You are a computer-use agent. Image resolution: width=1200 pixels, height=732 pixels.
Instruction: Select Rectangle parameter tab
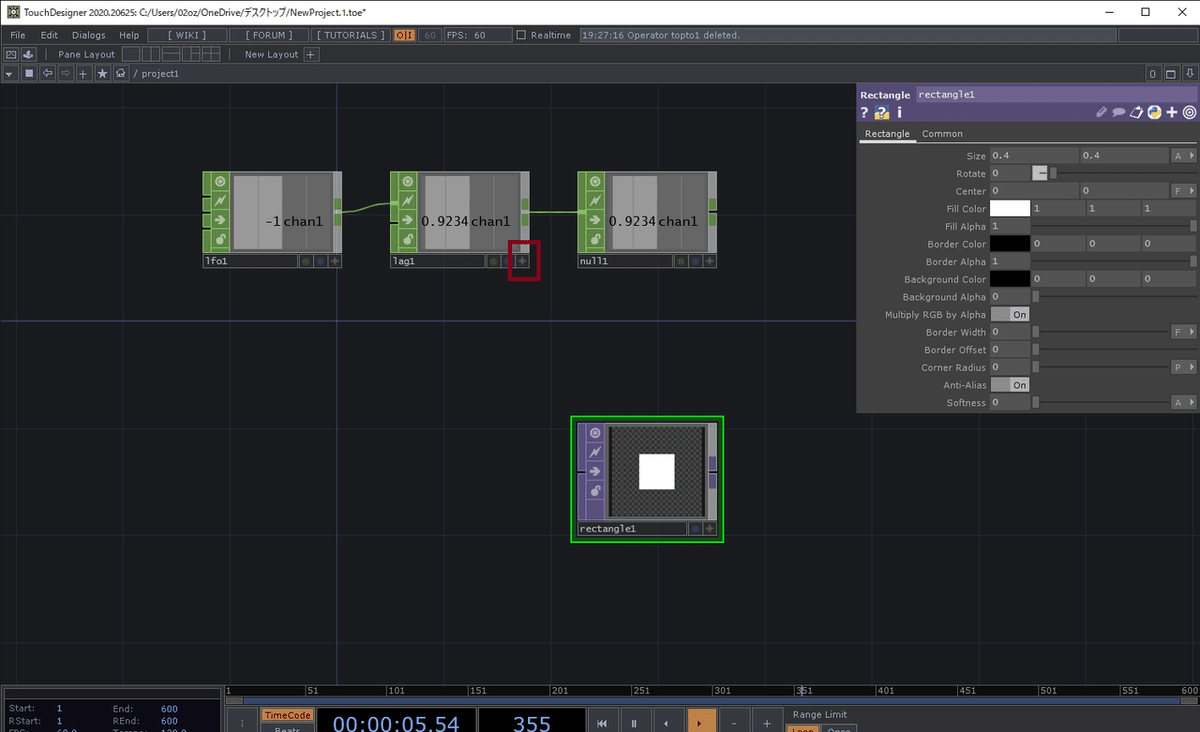pos(887,134)
